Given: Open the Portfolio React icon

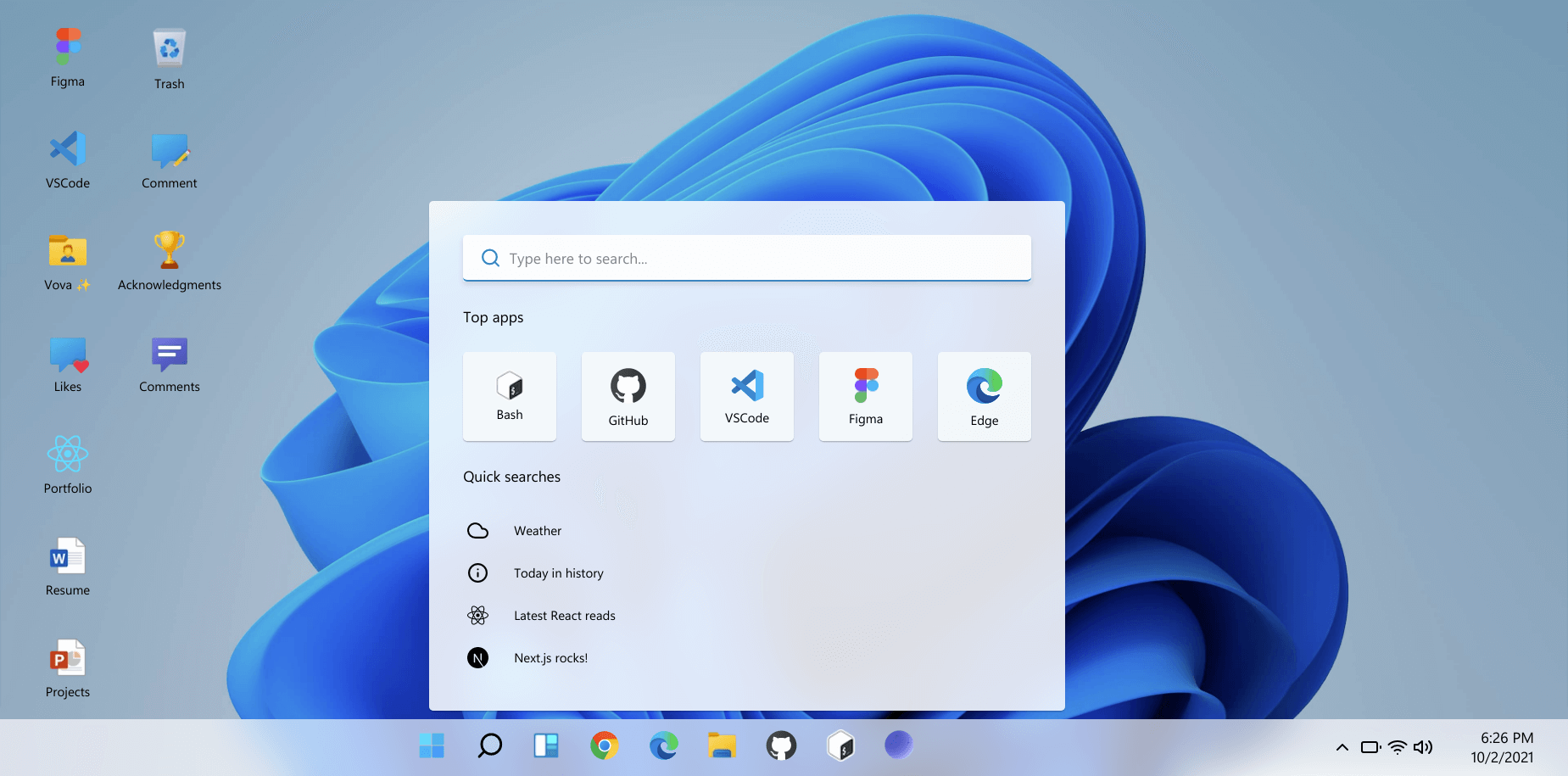Looking at the screenshot, I should tap(68, 465).
